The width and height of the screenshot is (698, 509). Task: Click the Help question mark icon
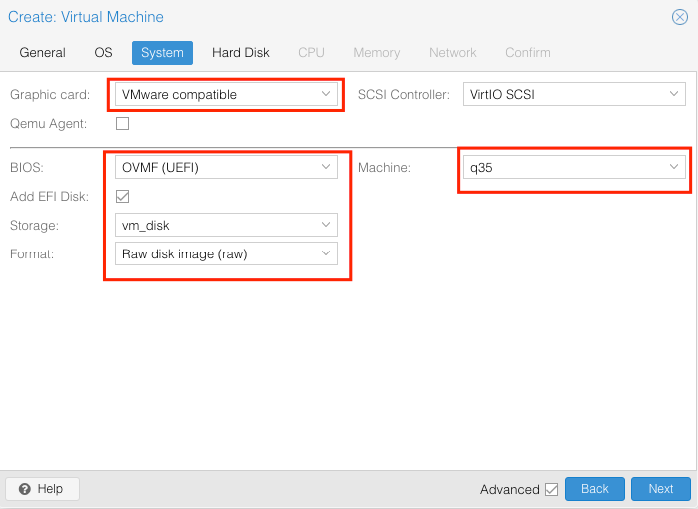(x=25, y=489)
